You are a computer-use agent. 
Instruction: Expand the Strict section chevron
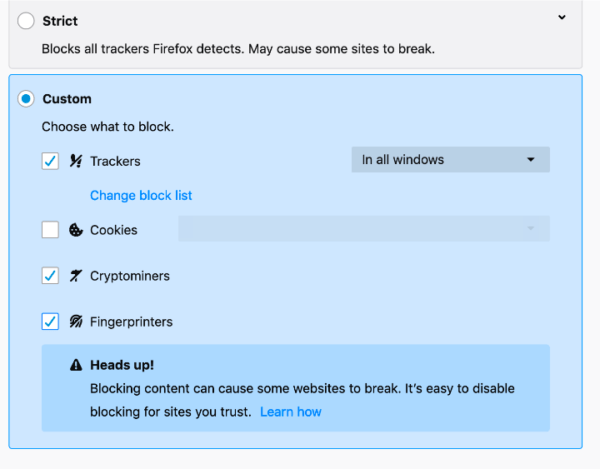click(x=562, y=17)
